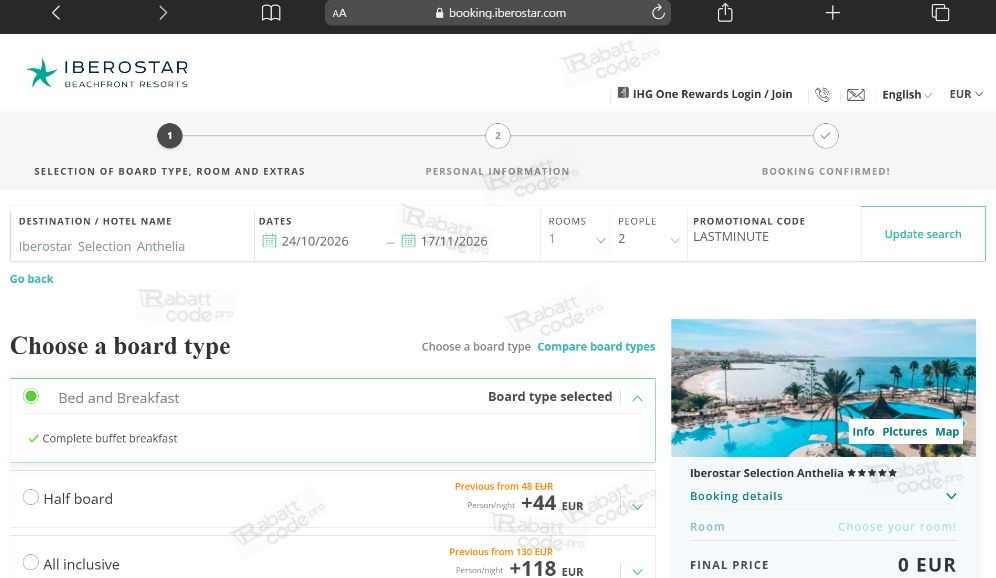Click the promotional code LASTMINUTE field
Screen dimensions: 996x578
(774, 234)
